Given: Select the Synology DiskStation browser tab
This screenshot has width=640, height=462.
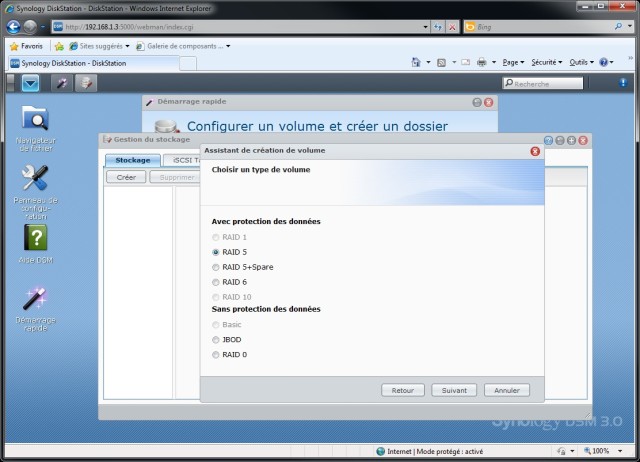Looking at the screenshot, I should coord(93,63).
